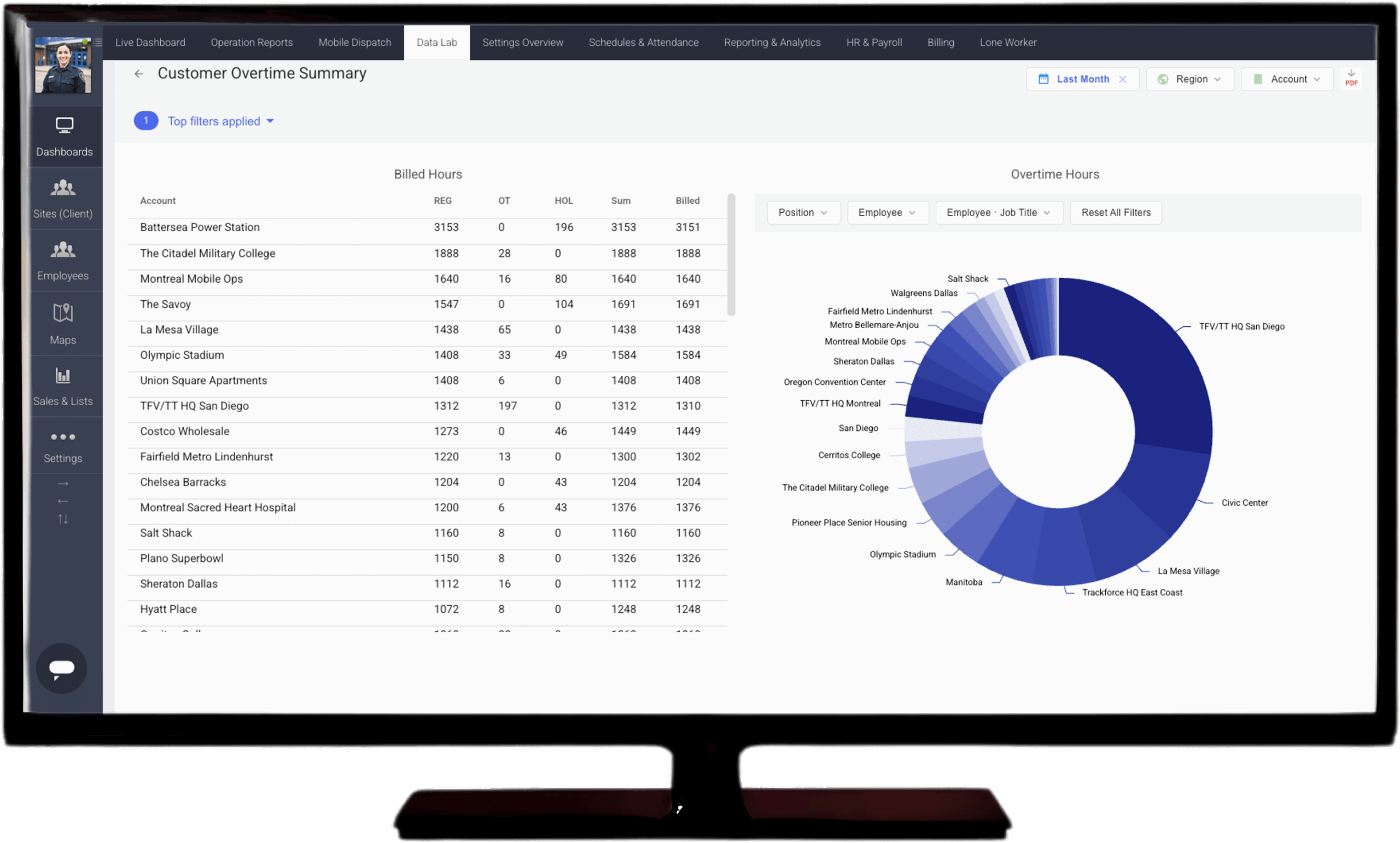
Task: Sort table by OT column header
Action: coord(504,201)
